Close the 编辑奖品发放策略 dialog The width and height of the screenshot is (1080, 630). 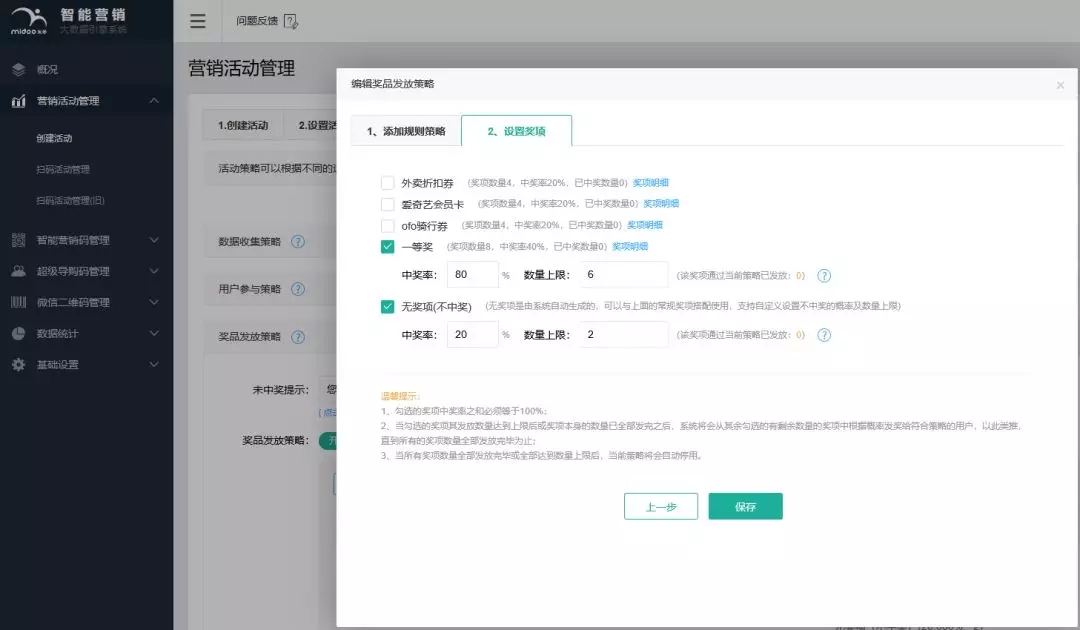pos(1060,85)
